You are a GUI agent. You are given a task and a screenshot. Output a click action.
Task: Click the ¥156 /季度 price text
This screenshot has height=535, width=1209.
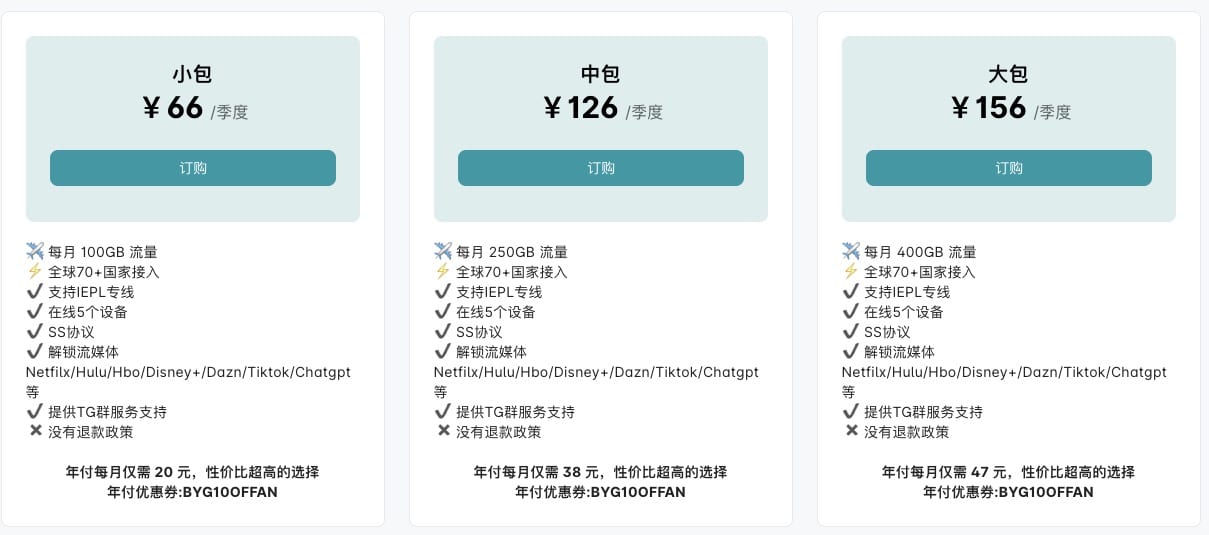pyautogui.click(x=1011, y=108)
